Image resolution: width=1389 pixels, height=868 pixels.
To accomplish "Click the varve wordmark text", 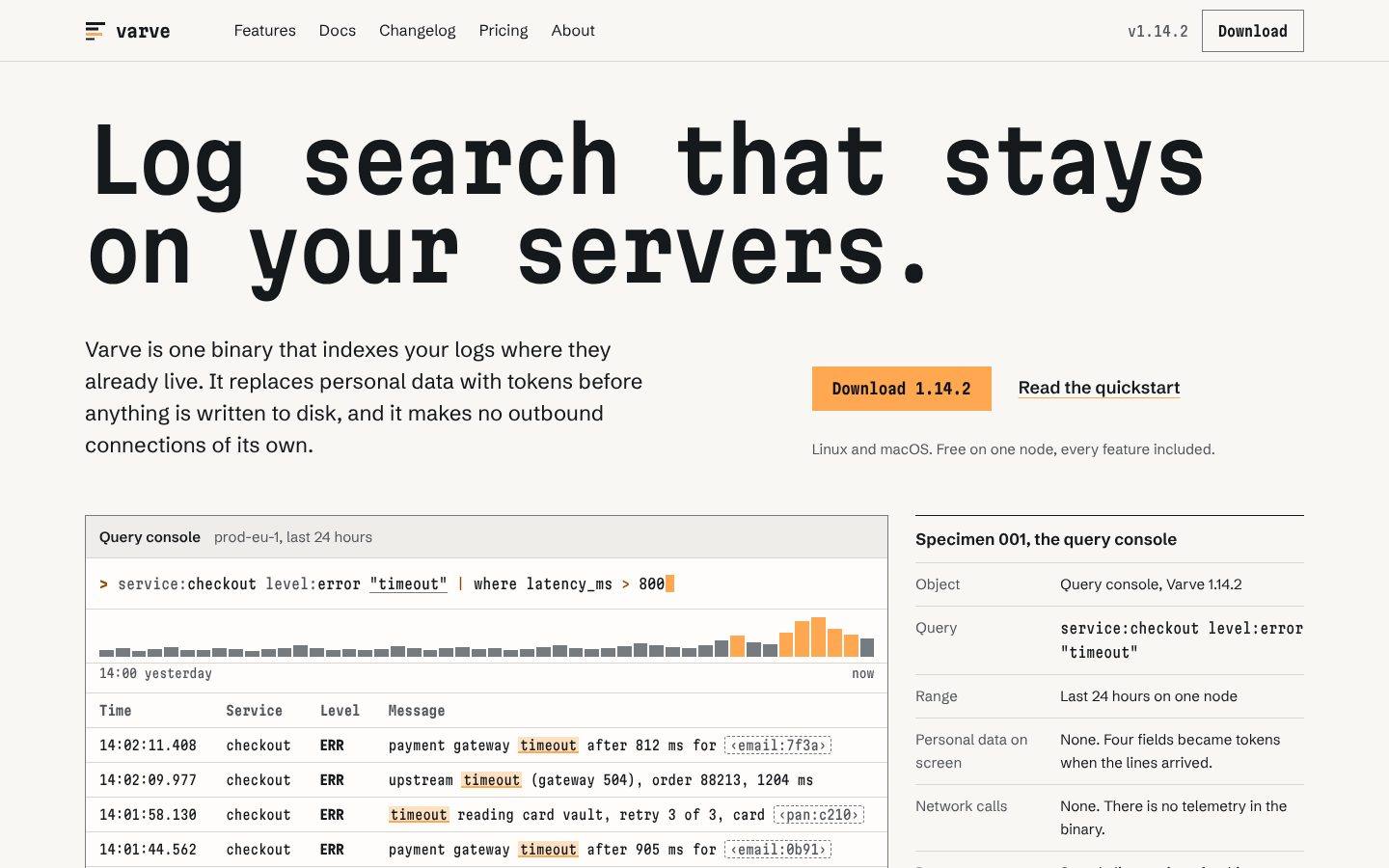I will 143,31.
